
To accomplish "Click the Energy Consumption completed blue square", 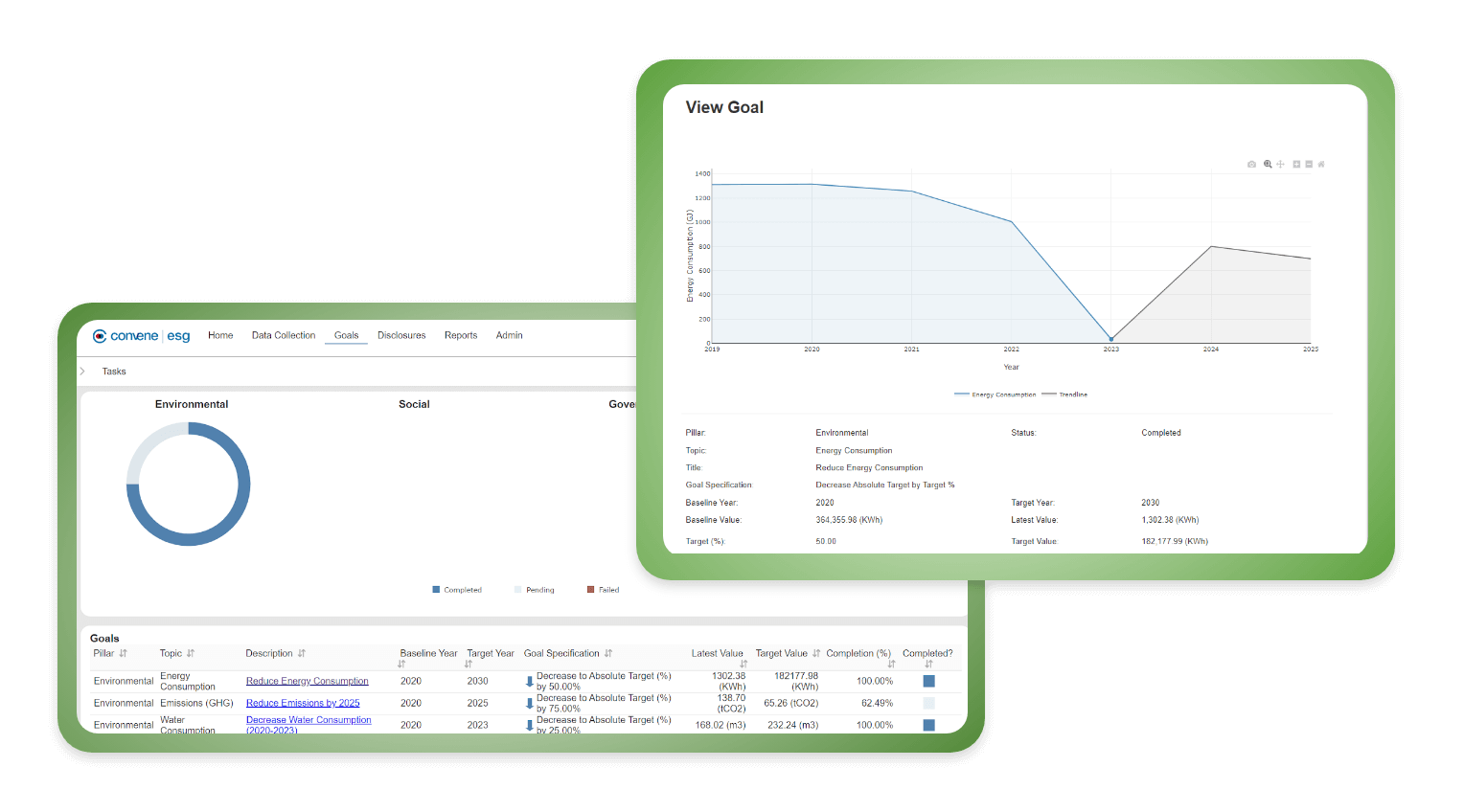I will pyautogui.click(x=928, y=682).
